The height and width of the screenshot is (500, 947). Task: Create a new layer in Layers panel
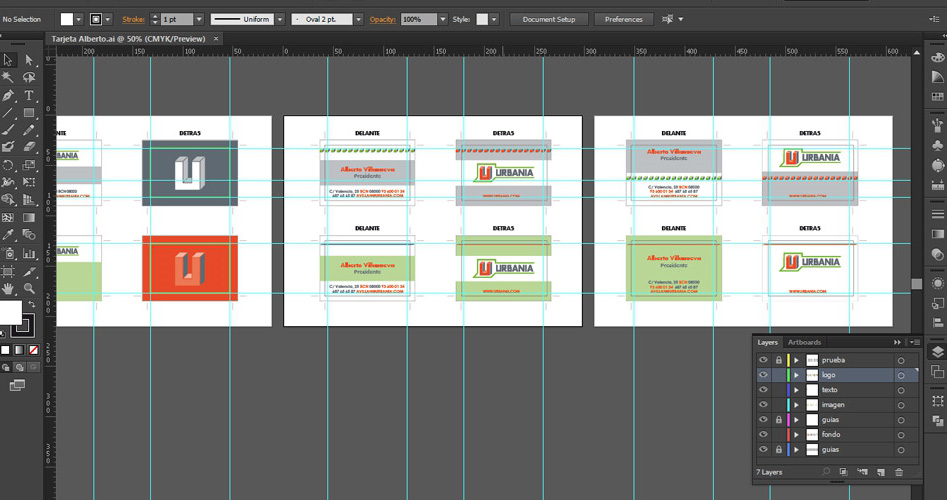pos(880,472)
